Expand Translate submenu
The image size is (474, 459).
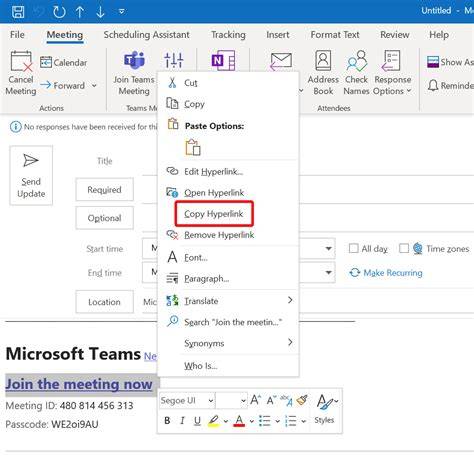[x=228, y=301]
